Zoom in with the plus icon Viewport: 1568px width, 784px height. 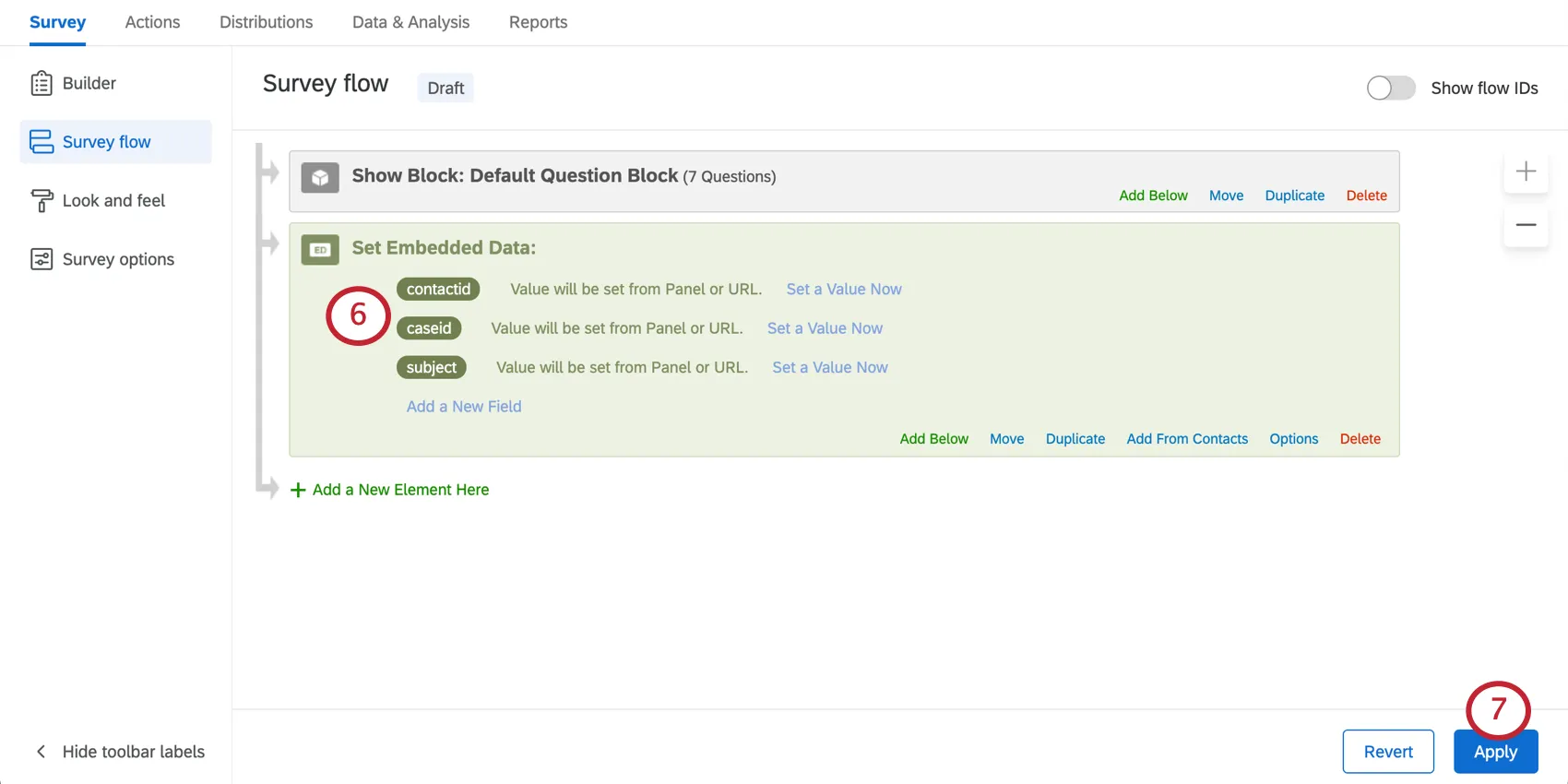[1526, 172]
